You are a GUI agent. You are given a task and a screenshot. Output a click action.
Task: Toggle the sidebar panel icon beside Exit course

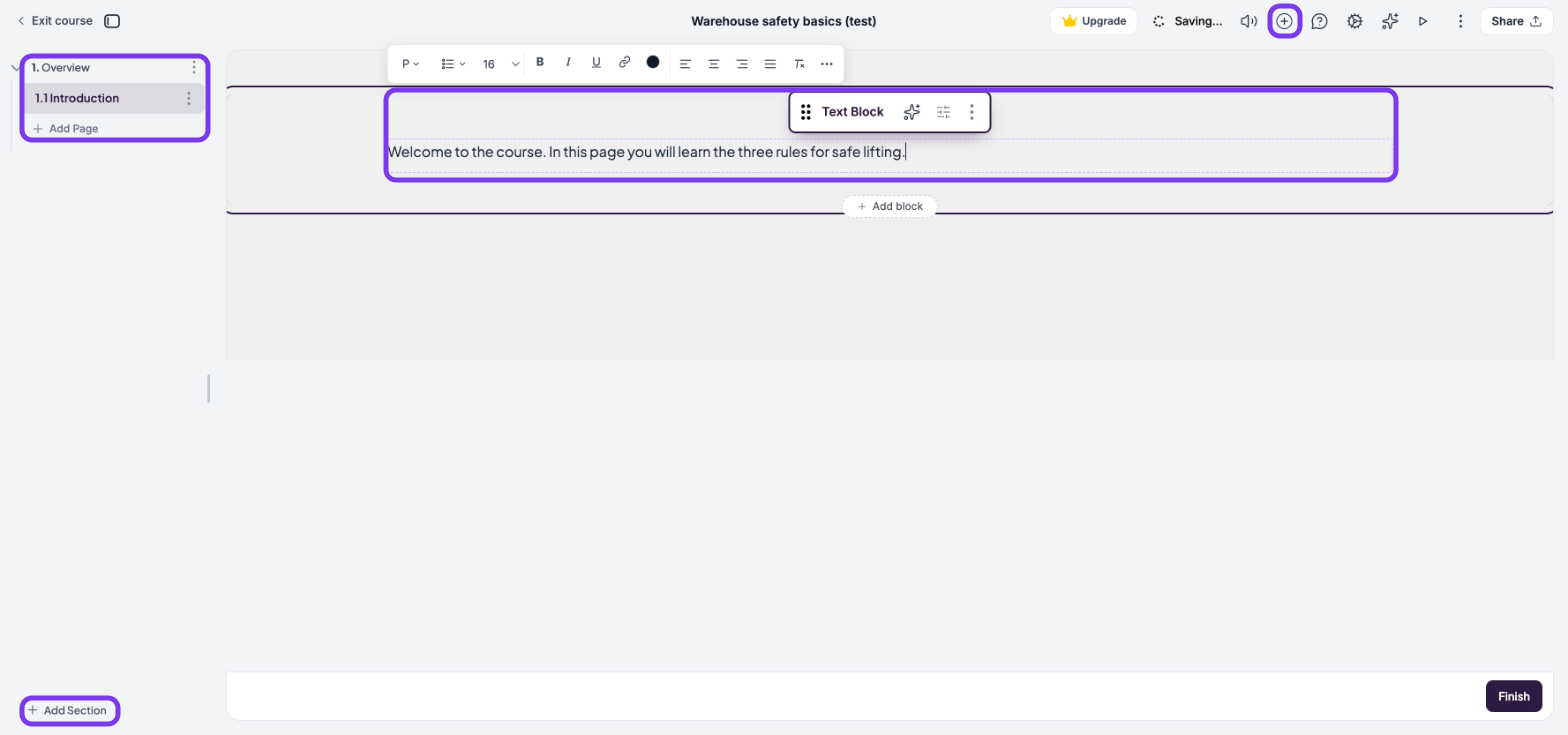point(112,21)
